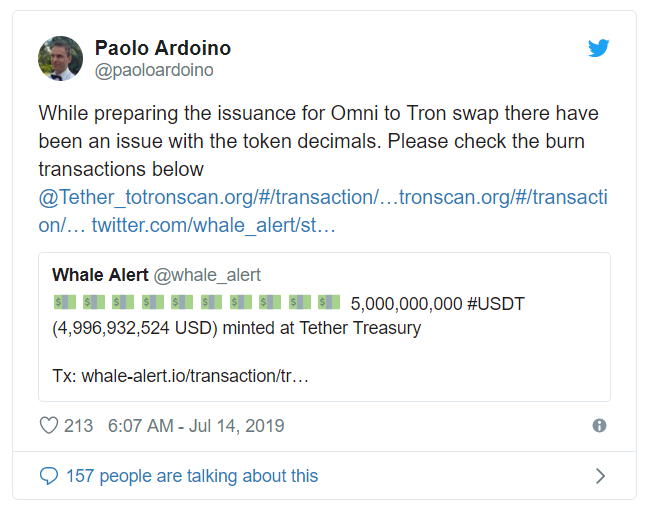
Task: Click the first dollar banknote emoji
Action: [x=64, y=302]
